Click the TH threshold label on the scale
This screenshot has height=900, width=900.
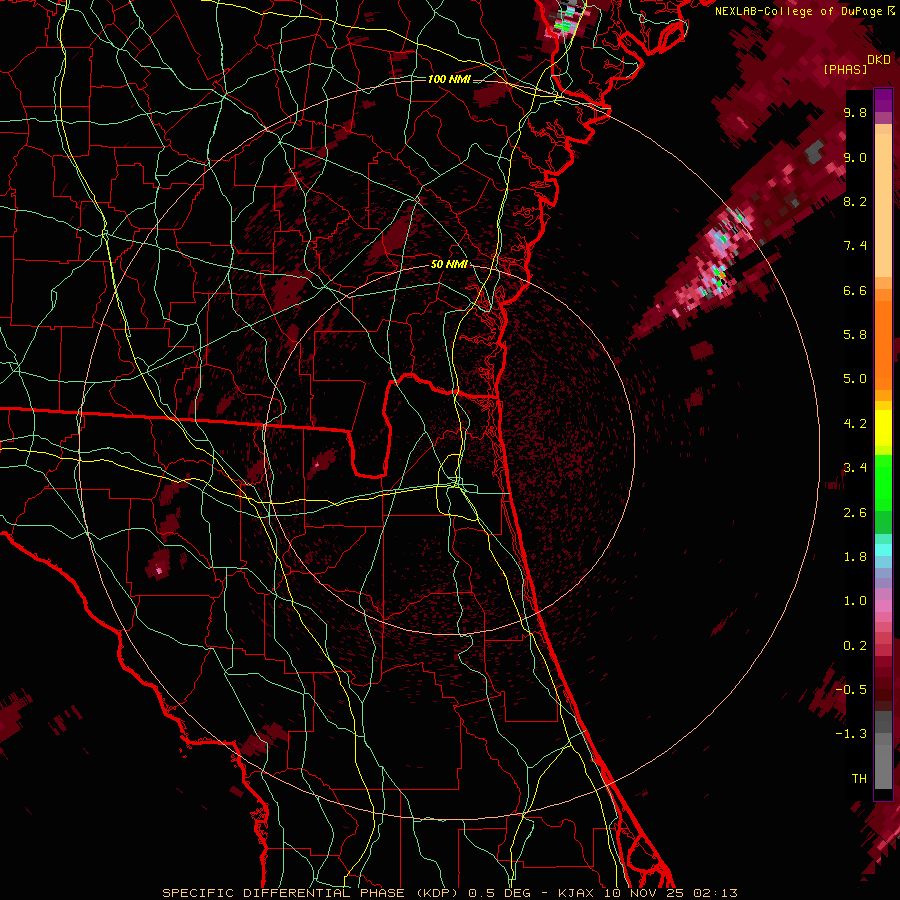coord(859,779)
